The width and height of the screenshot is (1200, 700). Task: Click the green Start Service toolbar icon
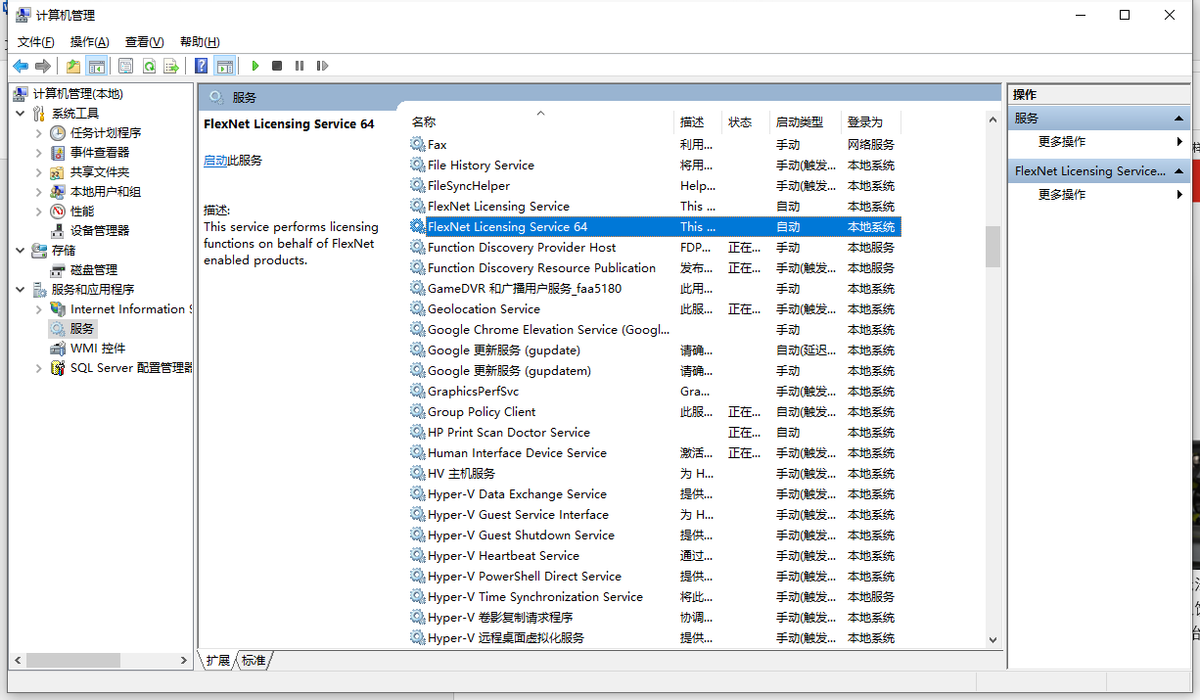(256, 66)
